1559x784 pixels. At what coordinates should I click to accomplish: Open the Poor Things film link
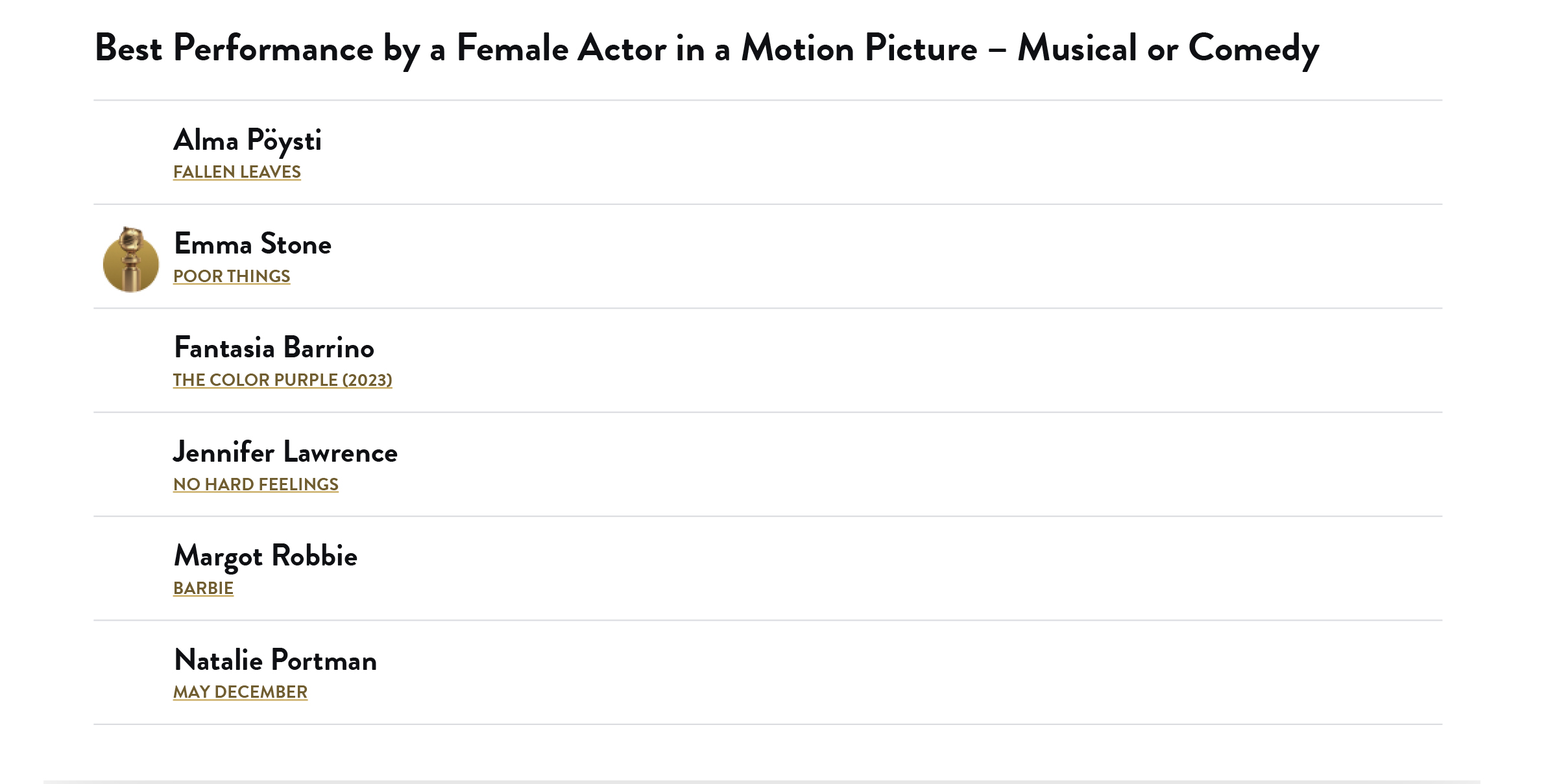click(x=232, y=276)
